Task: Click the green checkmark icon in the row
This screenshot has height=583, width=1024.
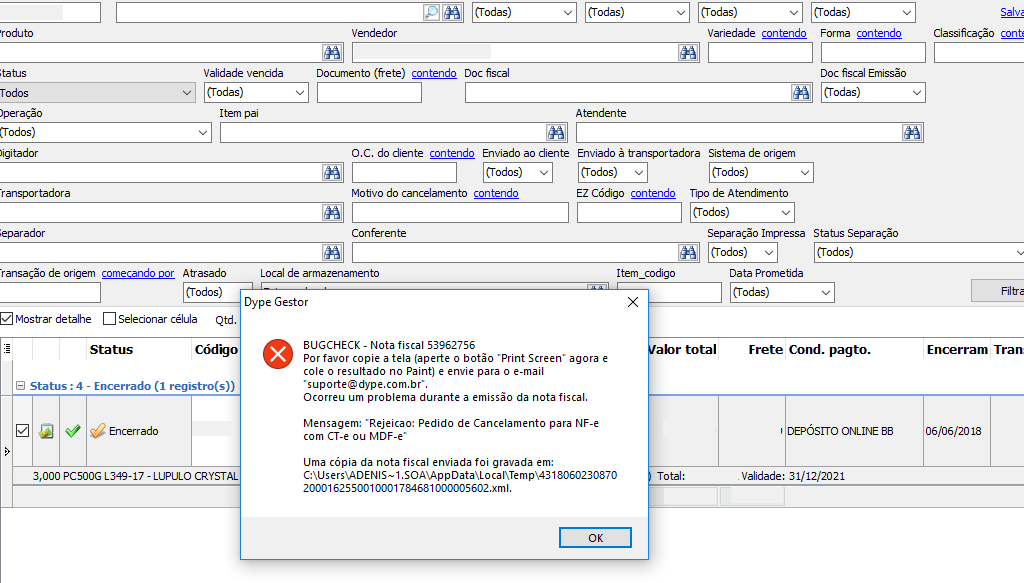Action: pyautogui.click(x=72, y=431)
